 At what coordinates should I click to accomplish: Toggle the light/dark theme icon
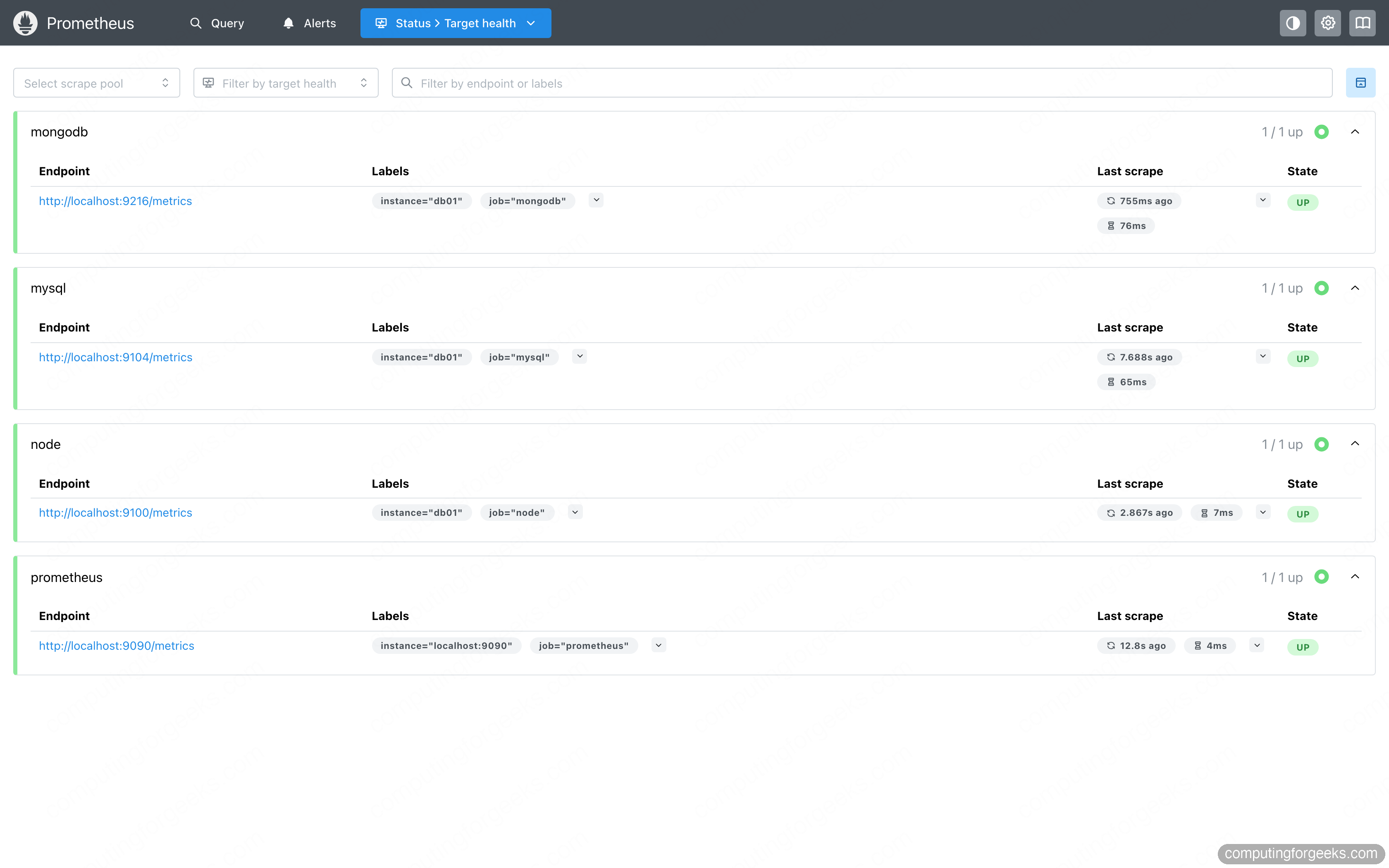tap(1293, 23)
